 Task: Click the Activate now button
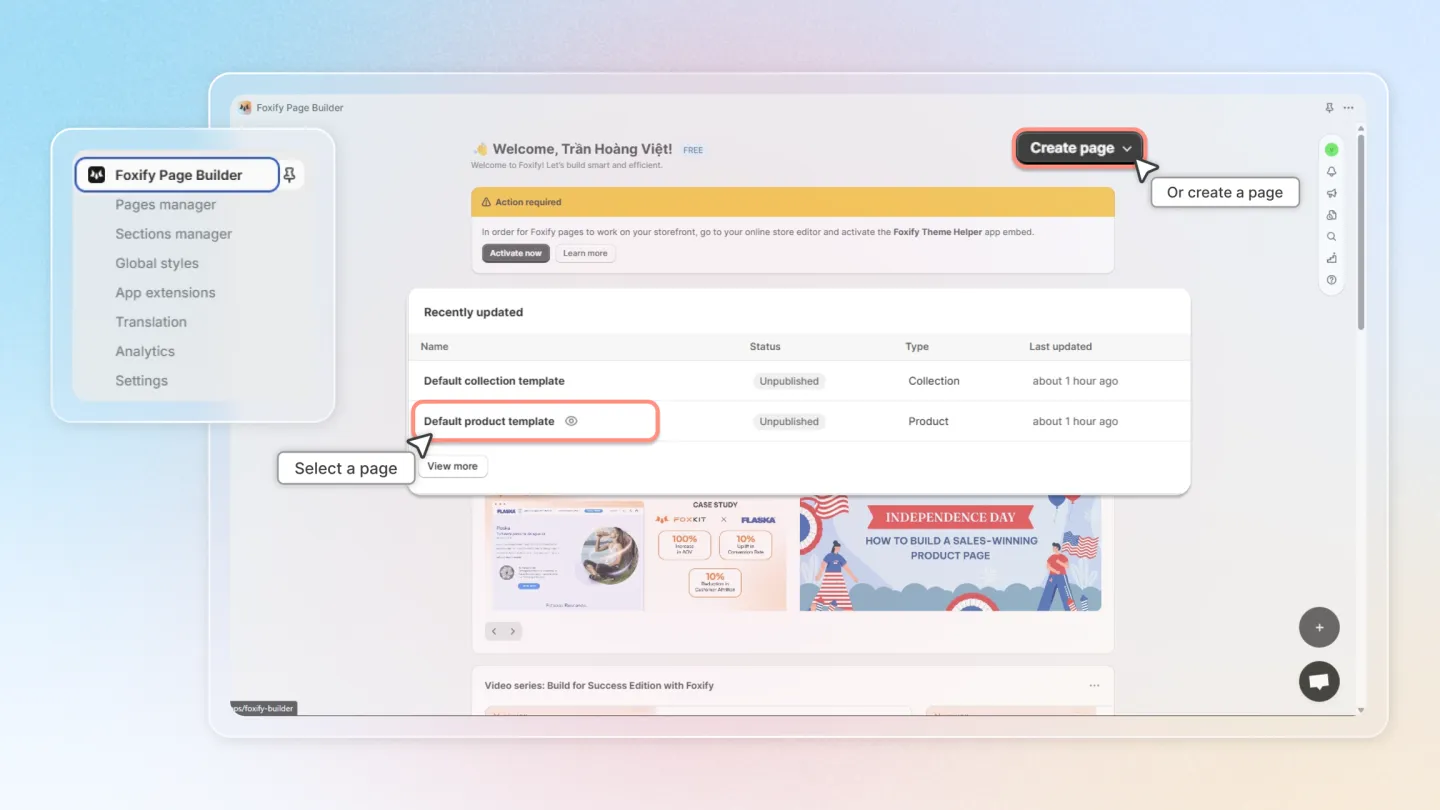pyautogui.click(x=516, y=253)
